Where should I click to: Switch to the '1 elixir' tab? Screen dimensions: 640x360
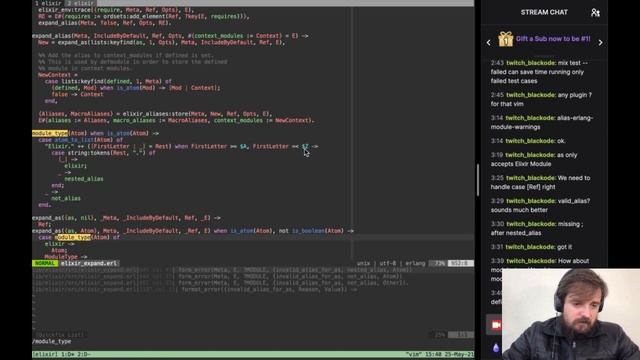tap(48, 3)
